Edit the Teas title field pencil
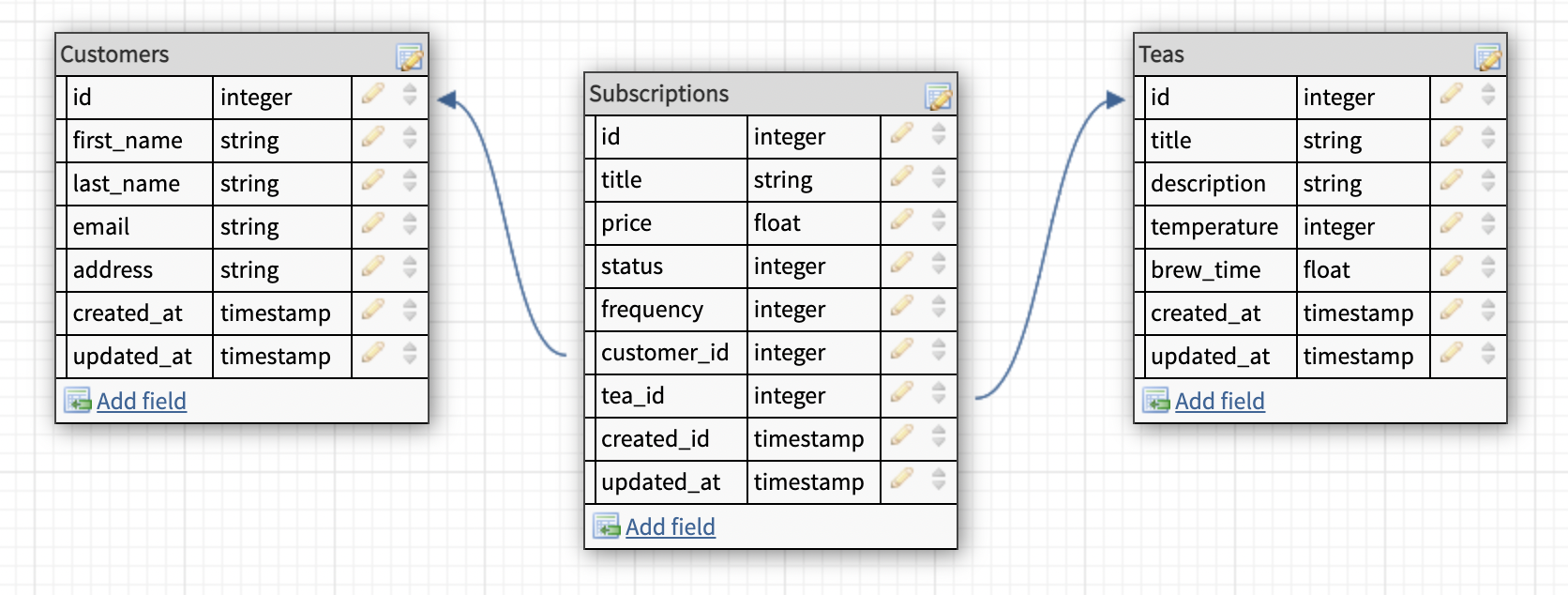Screen dimensions: 1568x595 (1452, 137)
